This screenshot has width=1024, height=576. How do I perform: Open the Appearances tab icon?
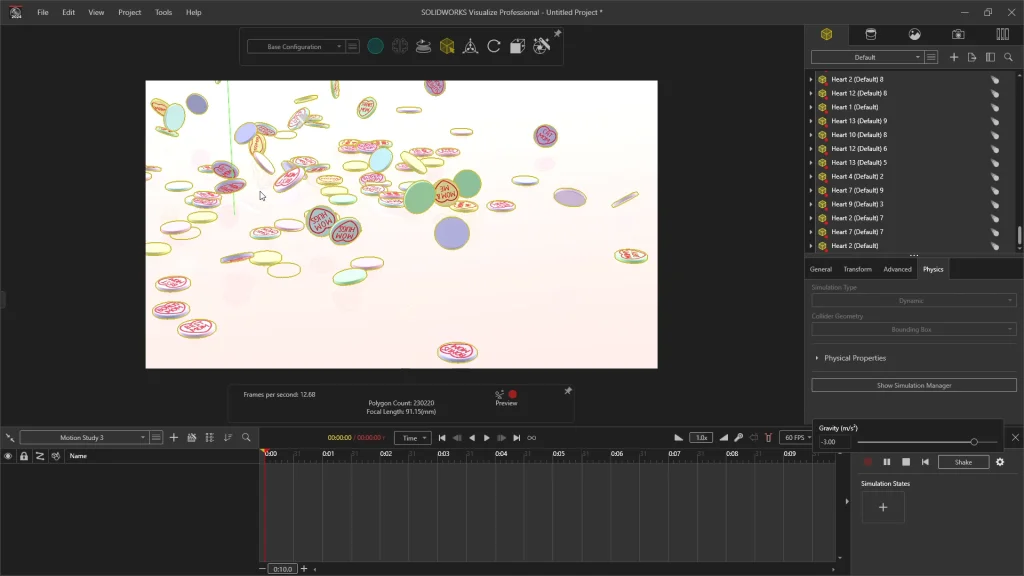point(870,34)
